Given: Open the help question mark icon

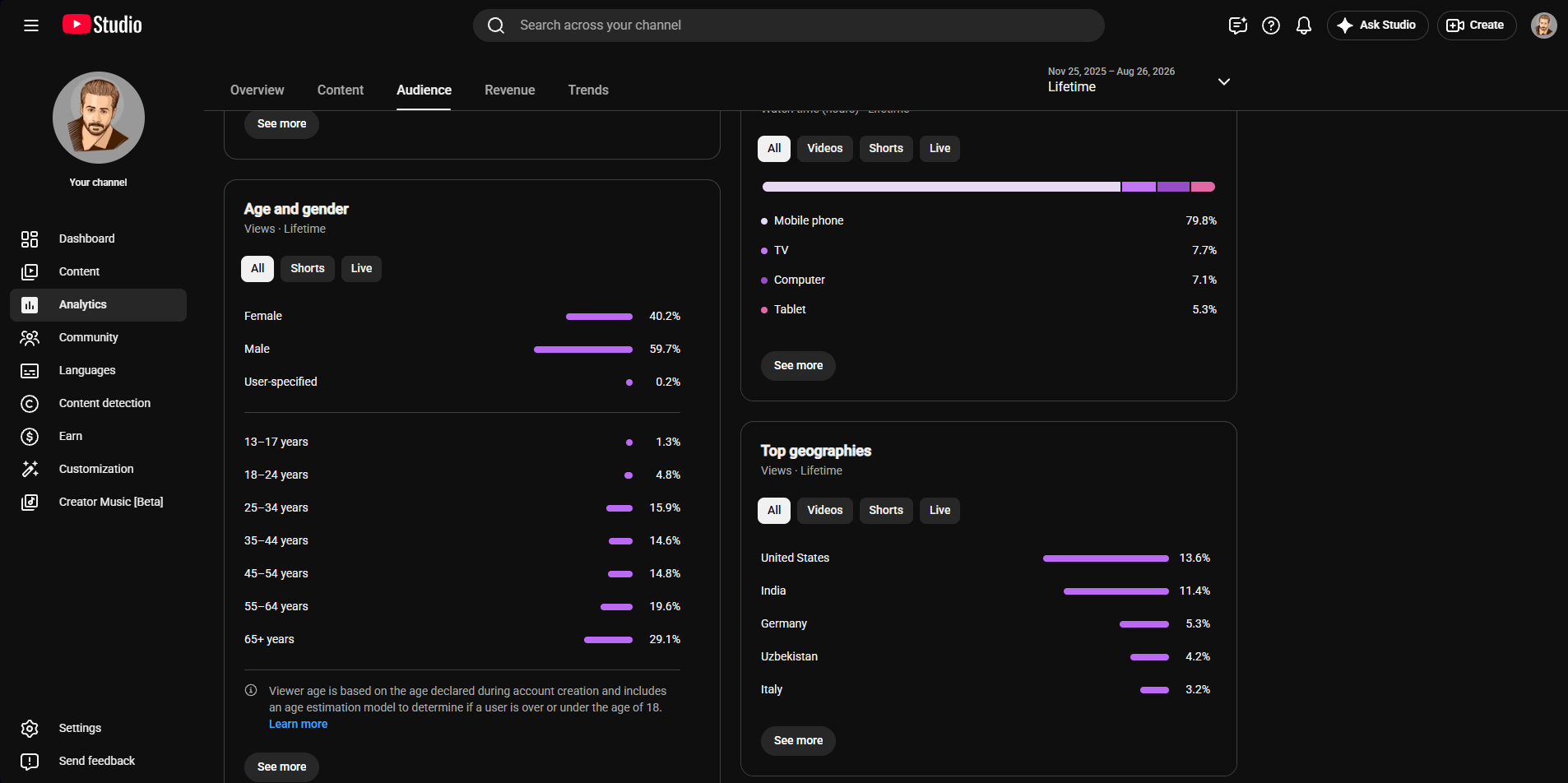Looking at the screenshot, I should 1271,25.
